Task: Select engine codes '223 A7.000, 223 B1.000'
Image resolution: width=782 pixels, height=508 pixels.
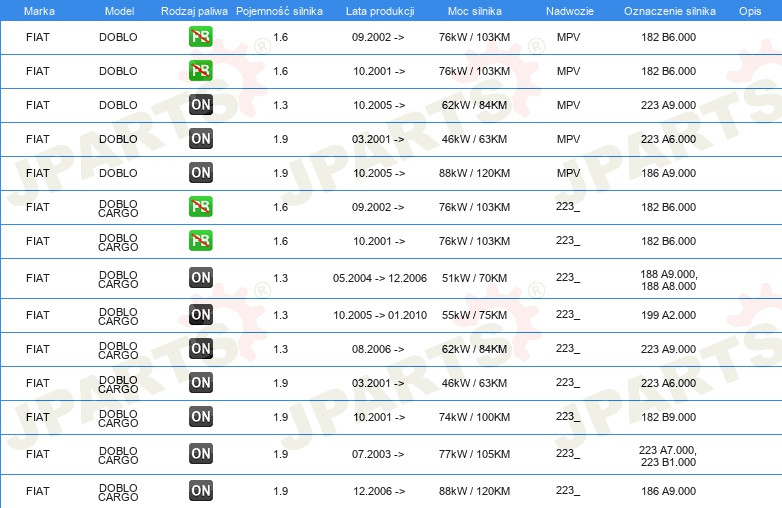Action: point(668,456)
